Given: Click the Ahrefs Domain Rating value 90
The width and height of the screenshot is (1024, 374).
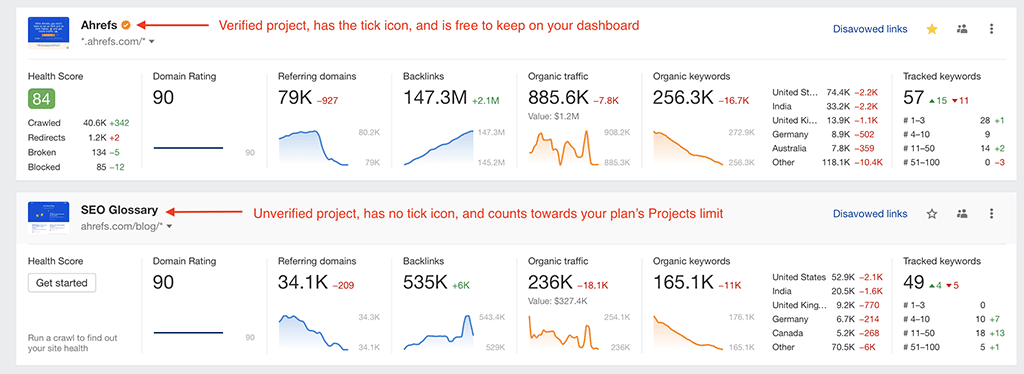Looking at the screenshot, I should point(164,98).
